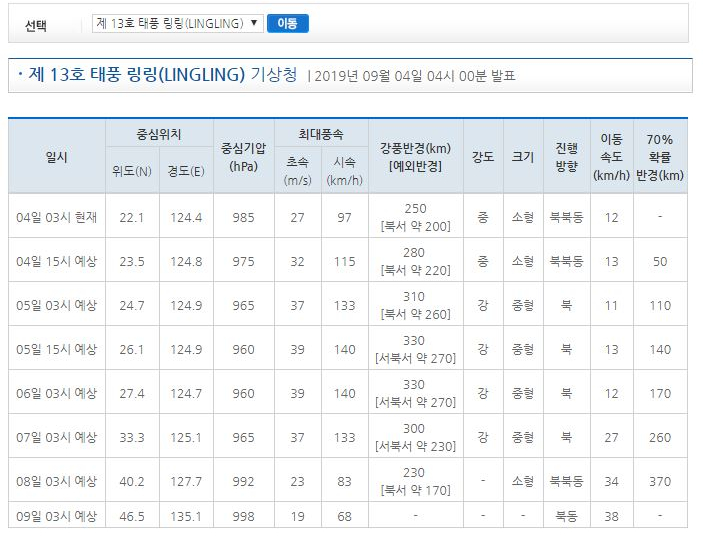Click longitude value 124.7
Image resolution: width=703 pixels, height=538 pixels.
click(186, 394)
